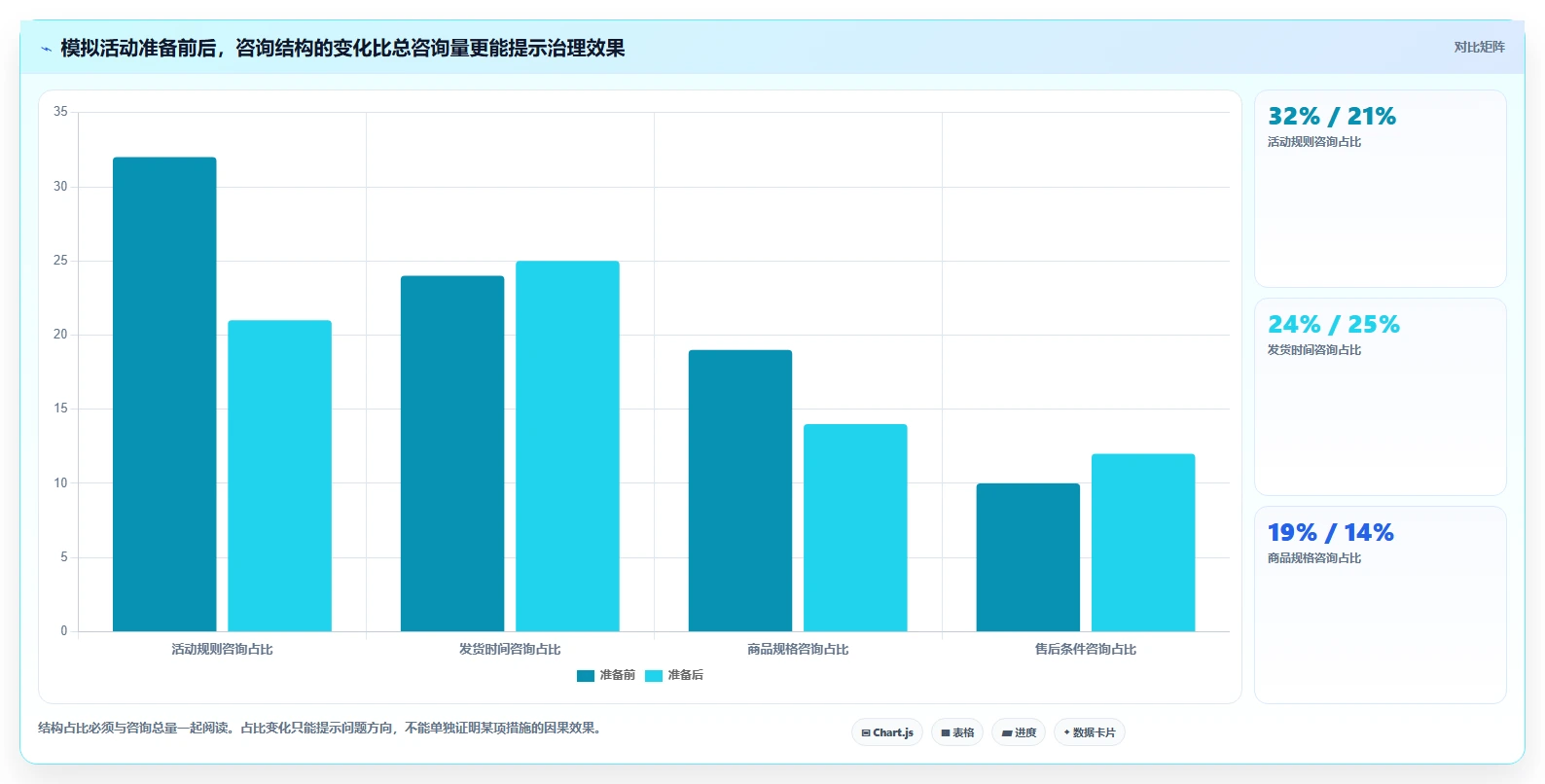The image size is (1545, 784).
Task: Click the 准备前 bar for 售后条件咨询占比
Action: click(1028, 557)
